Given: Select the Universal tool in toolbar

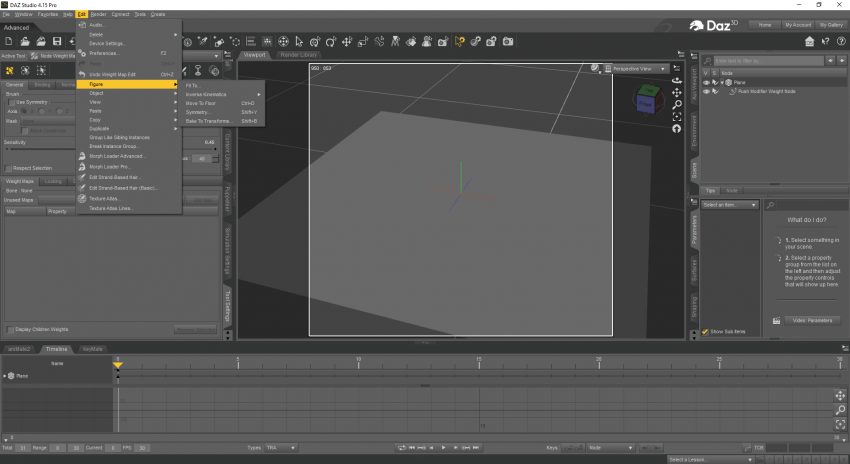Looking at the screenshot, I should (x=283, y=42).
